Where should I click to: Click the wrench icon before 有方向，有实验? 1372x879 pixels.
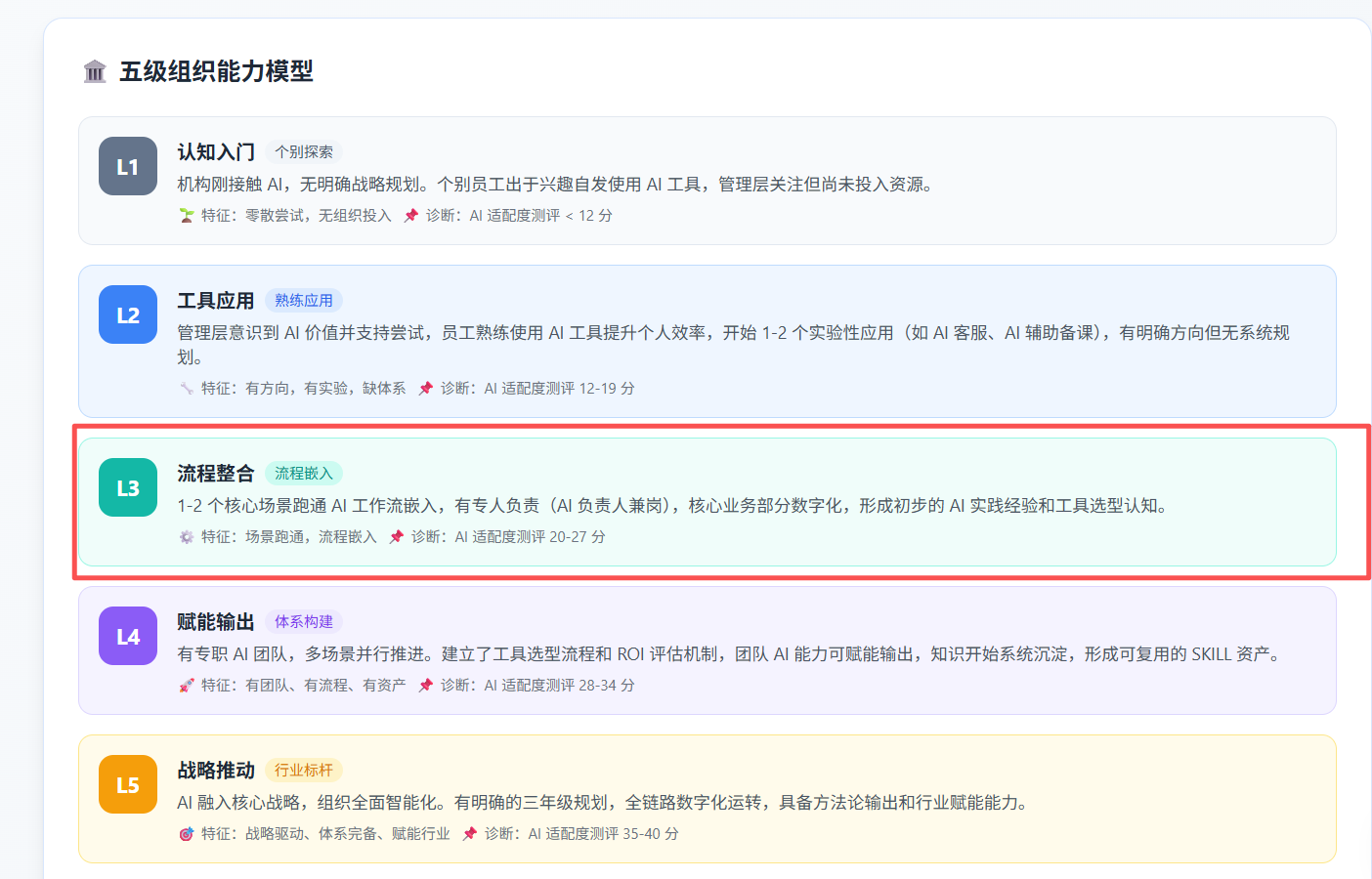click(186, 388)
